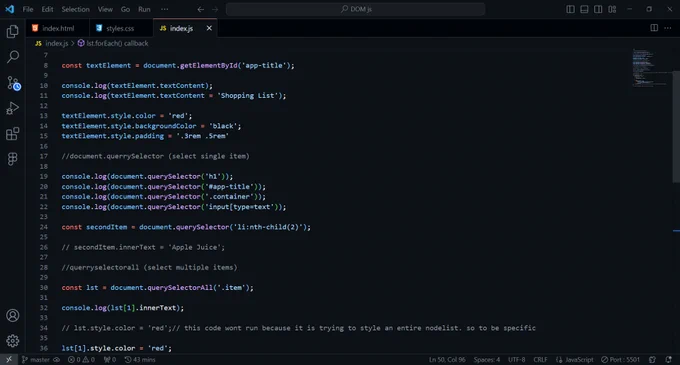Expand the menu bar overflow ellipsis
The height and width of the screenshot is (365, 680).
click(164, 9)
